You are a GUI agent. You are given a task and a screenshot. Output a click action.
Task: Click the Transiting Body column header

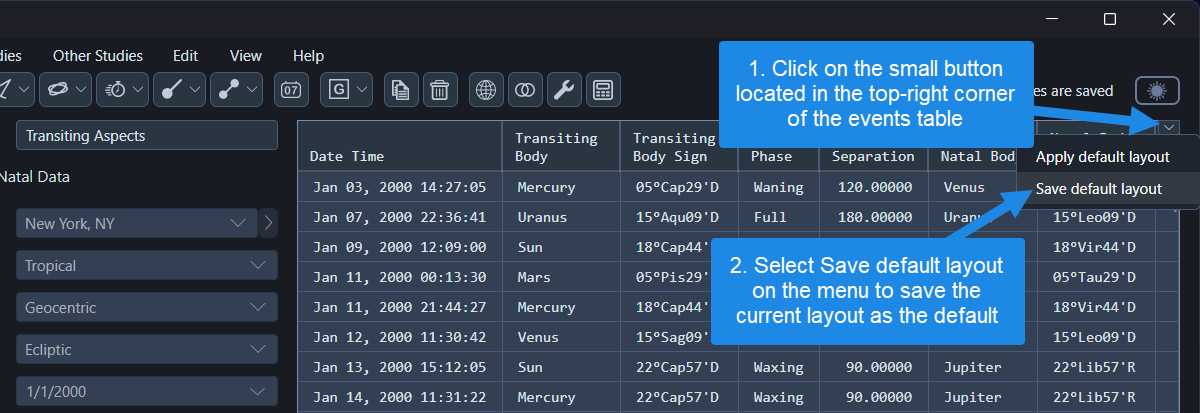(x=561, y=146)
